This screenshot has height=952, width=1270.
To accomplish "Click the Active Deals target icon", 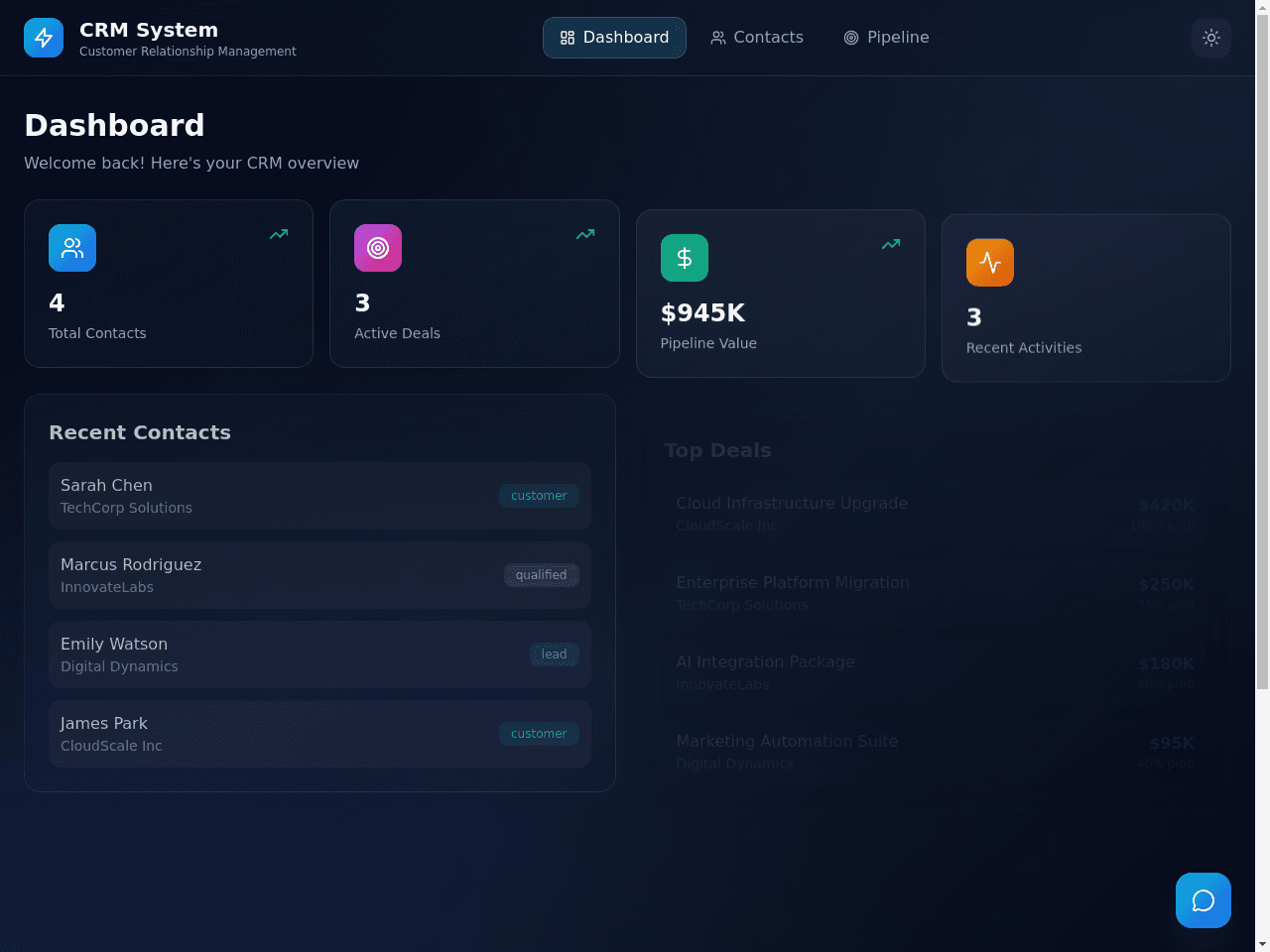I will (378, 248).
